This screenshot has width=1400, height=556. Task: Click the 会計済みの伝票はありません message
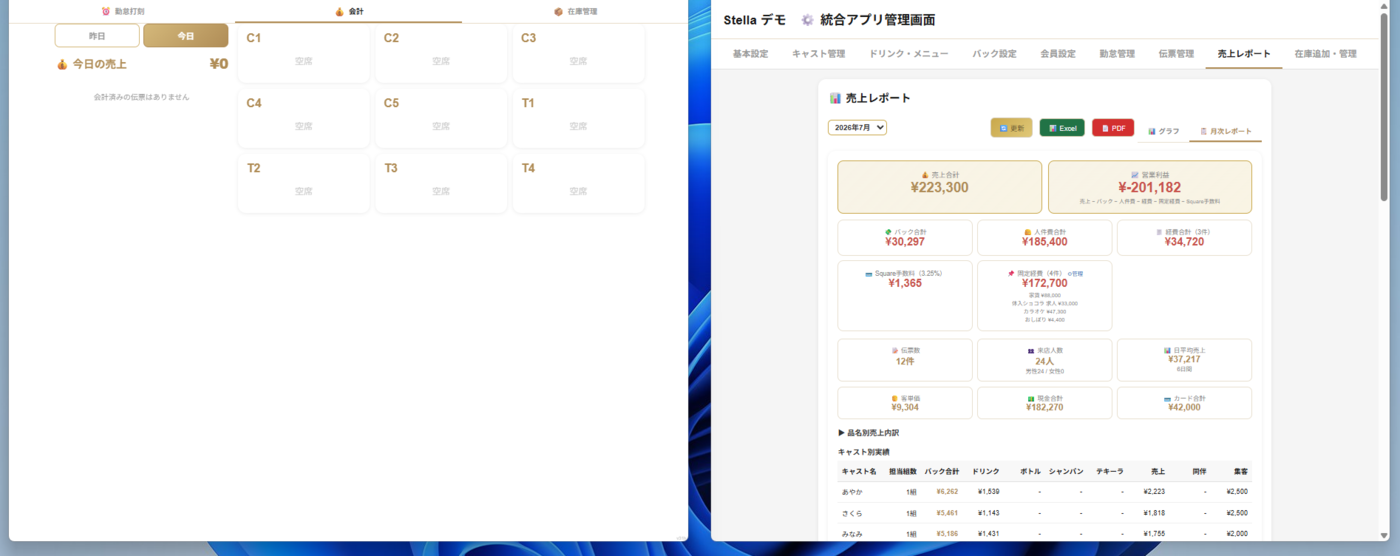click(x=141, y=97)
